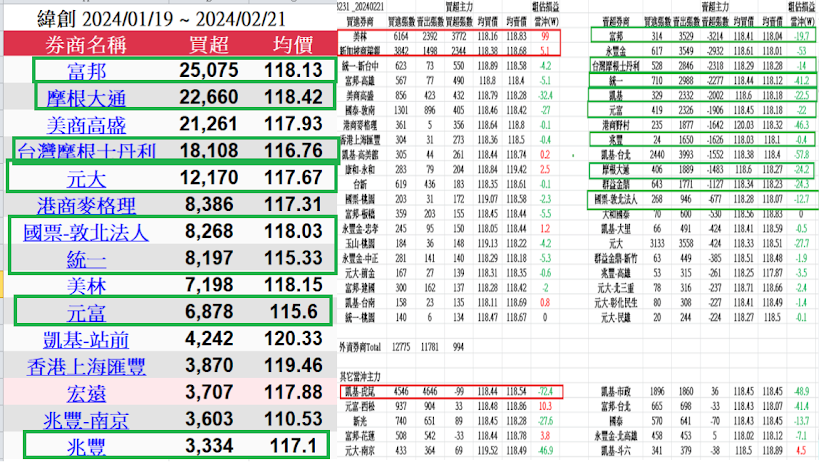Open the 港商麥格理 broker link
Viewport: 821px width, 462px height.
point(86,205)
